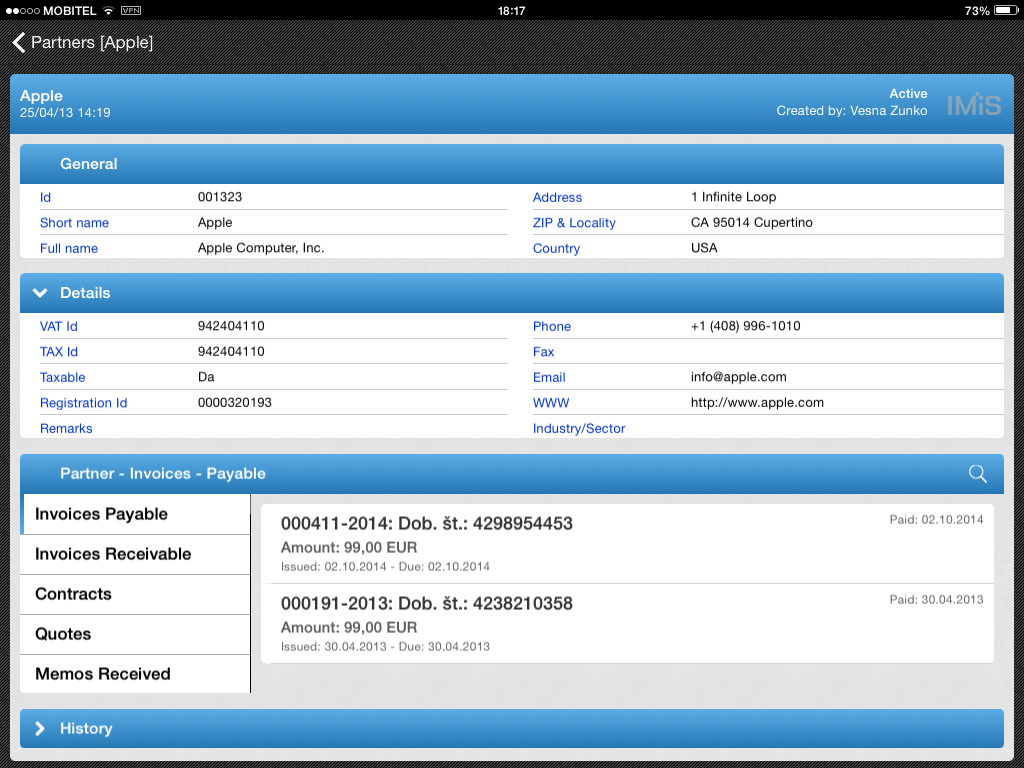The width and height of the screenshot is (1024, 768).
Task: Select the Id value 001323
Action: 219,197
